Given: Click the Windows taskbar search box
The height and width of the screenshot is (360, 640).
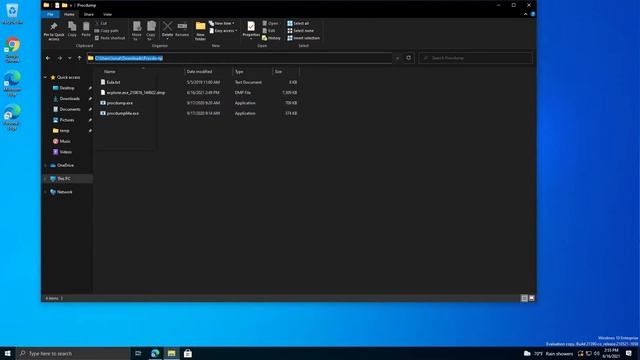Looking at the screenshot, I should click(x=73, y=353).
